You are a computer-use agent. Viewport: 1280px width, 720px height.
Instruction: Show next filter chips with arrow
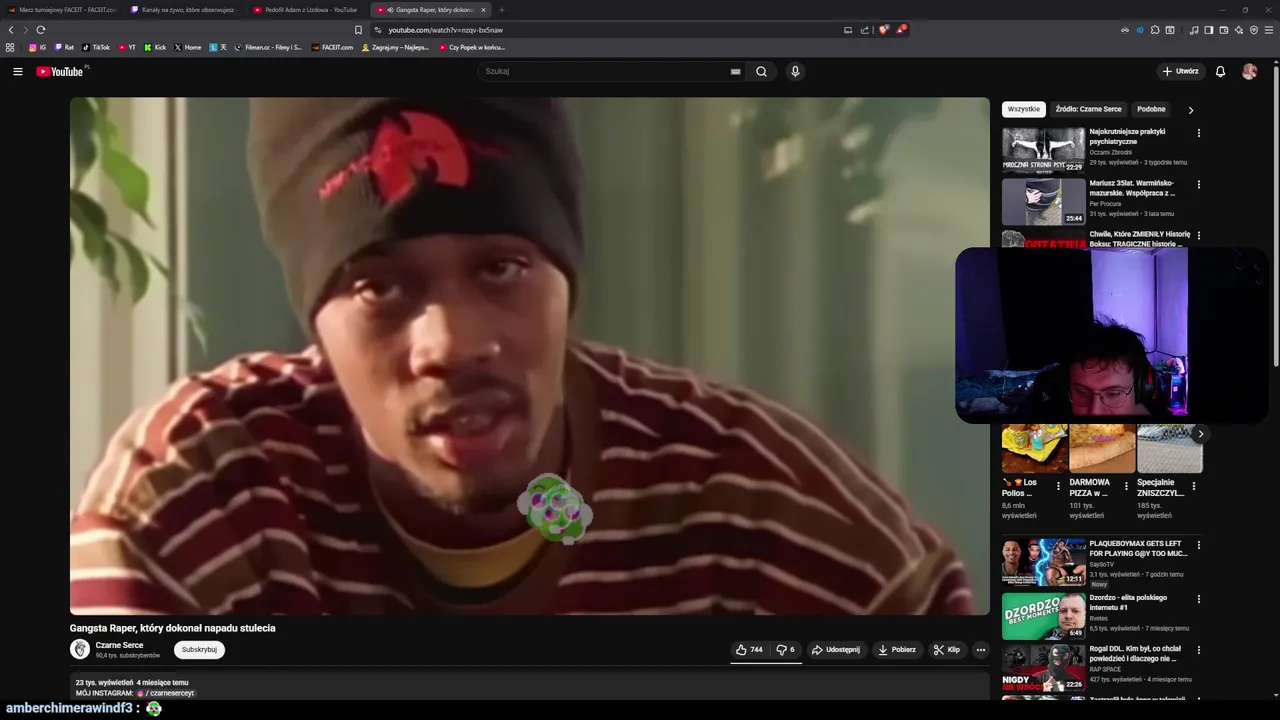(1190, 110)
